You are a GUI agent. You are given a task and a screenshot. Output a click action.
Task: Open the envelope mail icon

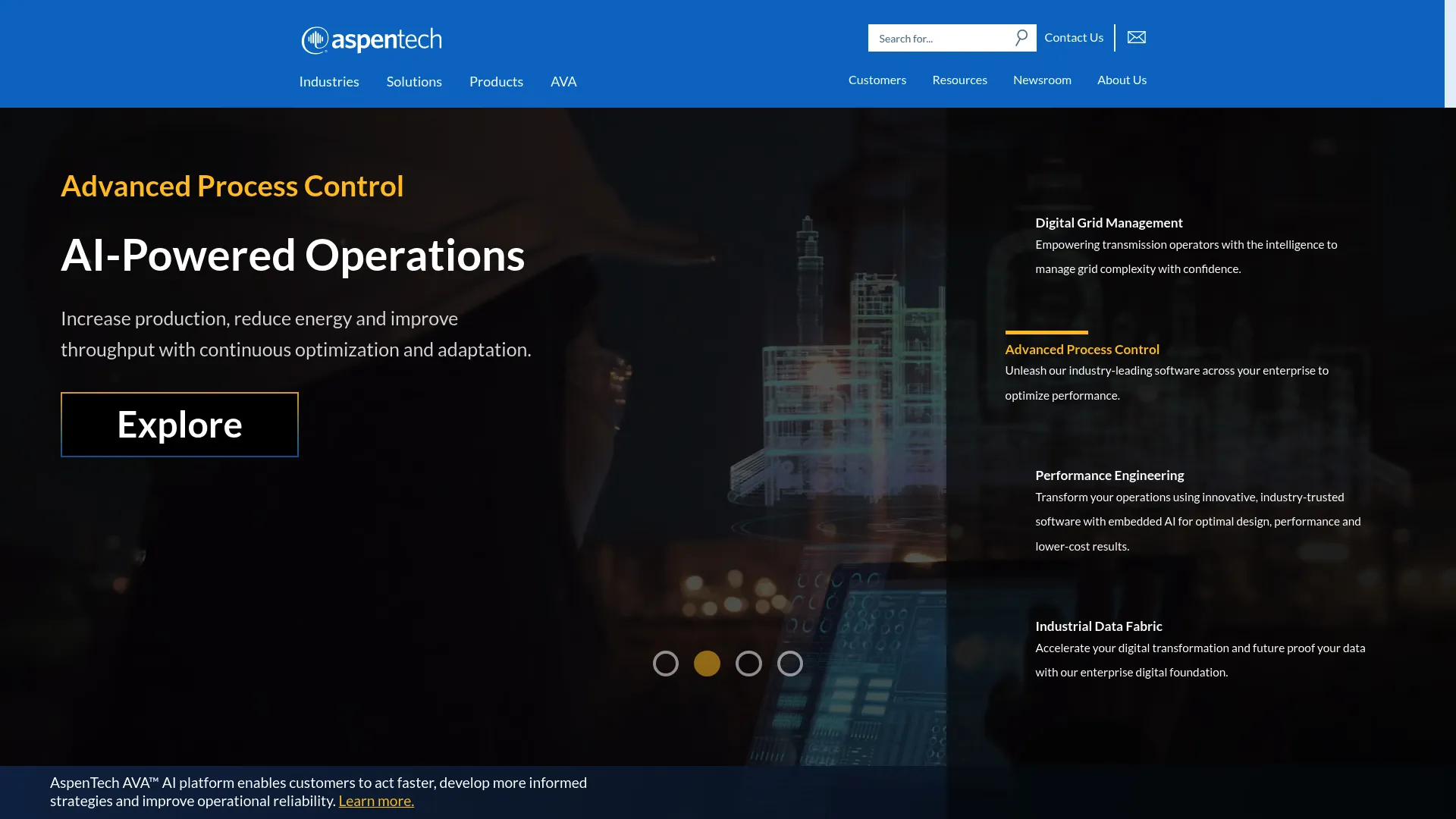tap(1136, 37)
